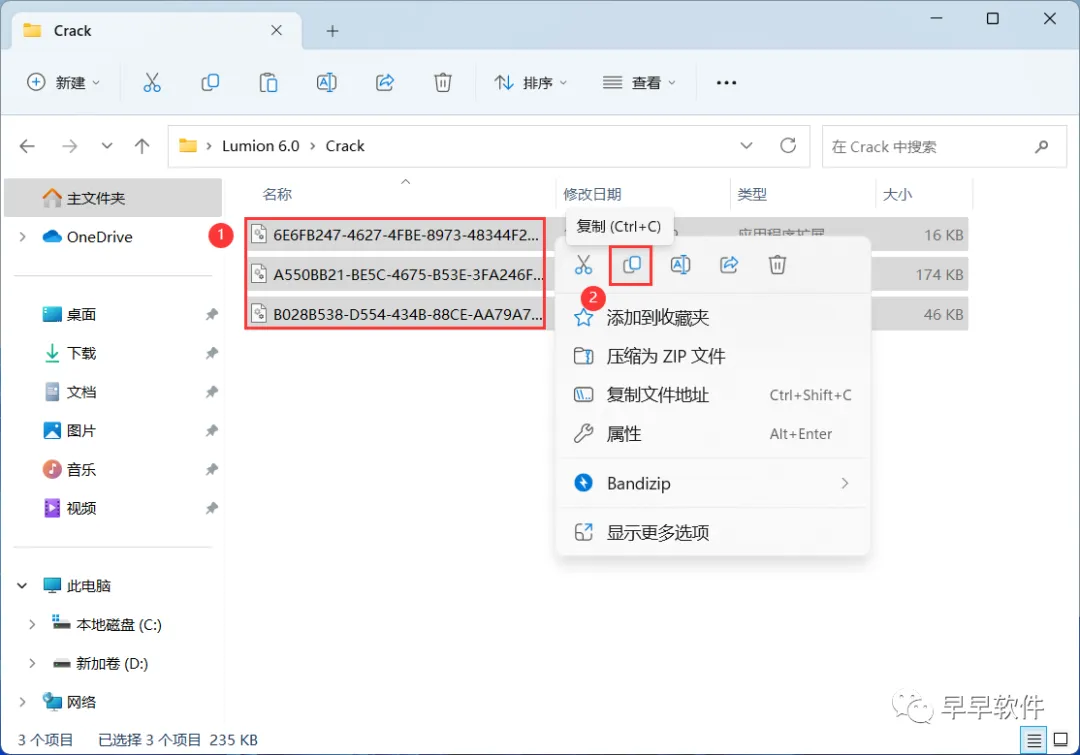
Task: Expand 本地磁盘 (C:) node
Action: pos(32,625)
